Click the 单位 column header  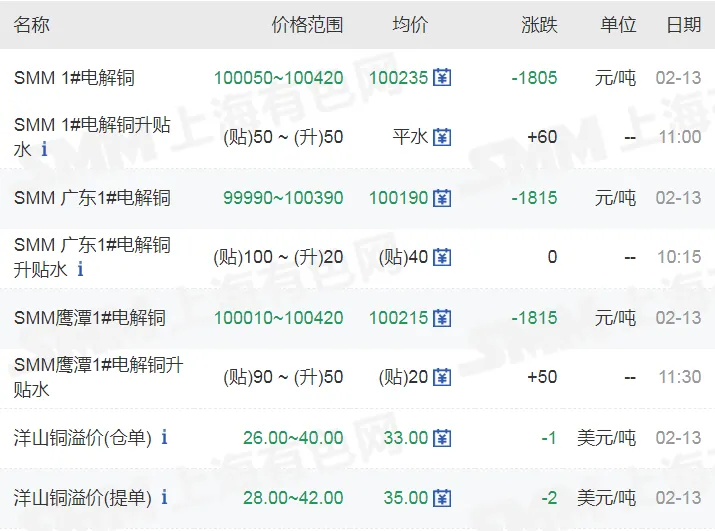(x=618, y=25)
